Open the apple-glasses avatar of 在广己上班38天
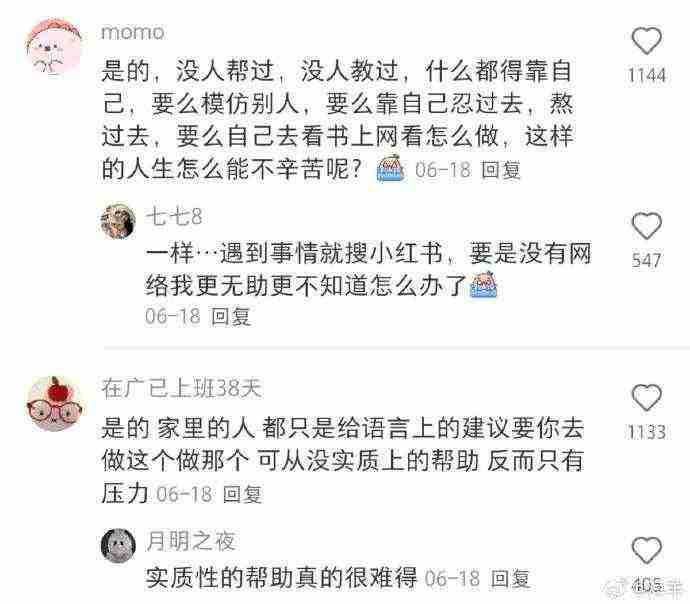Image resolution: width=690 pixels, height=604 pixels. pyautogui.click(x=54, y=403)
